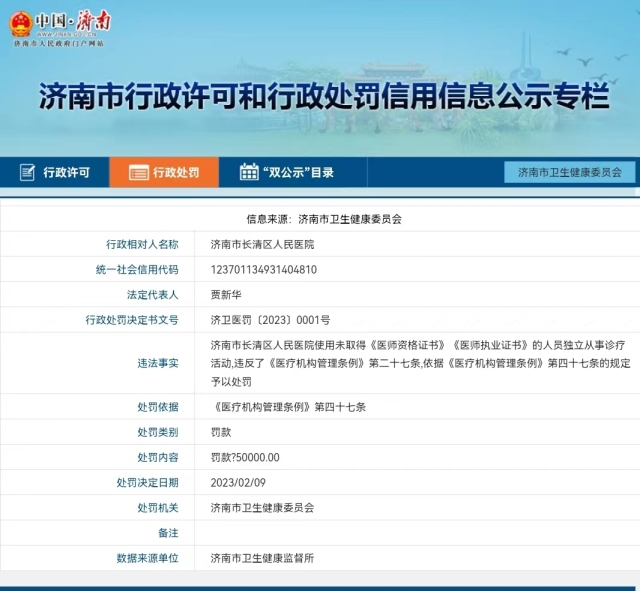The height and width of the screenshot is (591, 640).
Task: Select the date 2023/02/09
Action: 238,483
